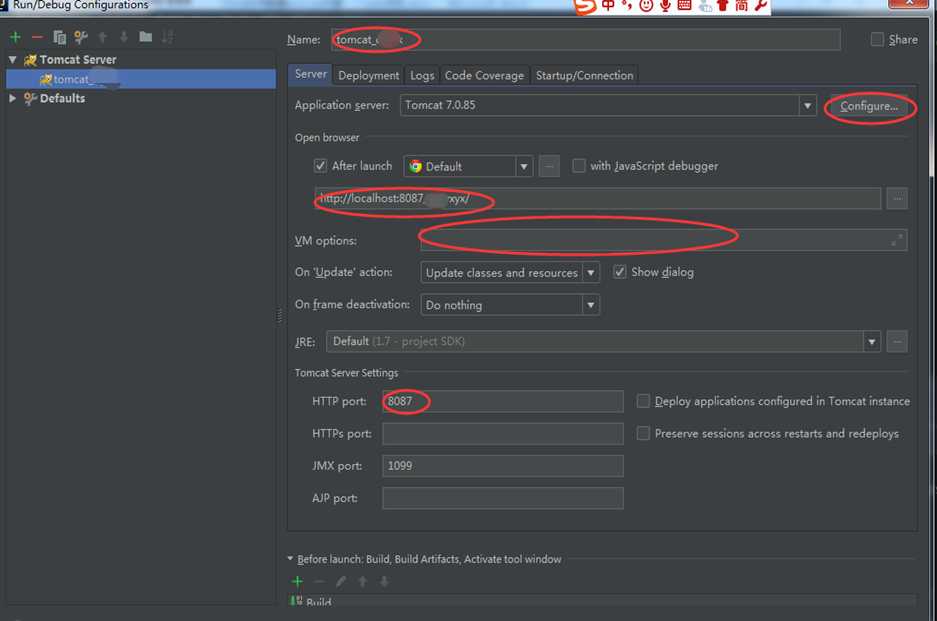Open the On frame deactivation dropdown
937x621 pixels.
click(590, 305)
